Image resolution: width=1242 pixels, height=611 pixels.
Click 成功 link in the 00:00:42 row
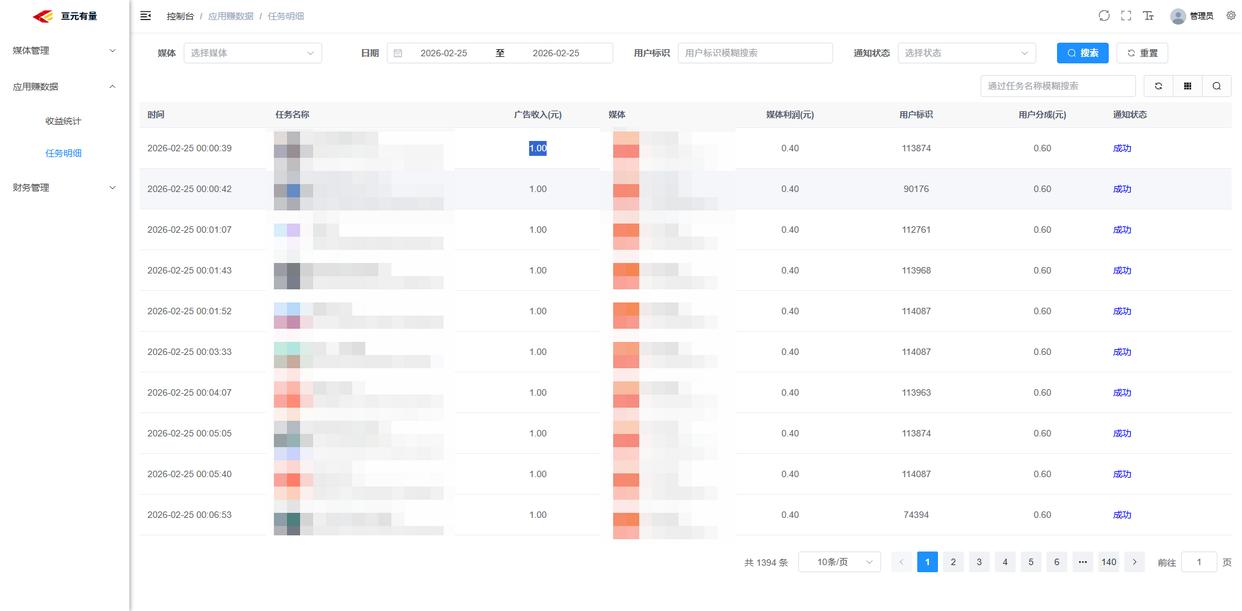tap(1122, 189)
